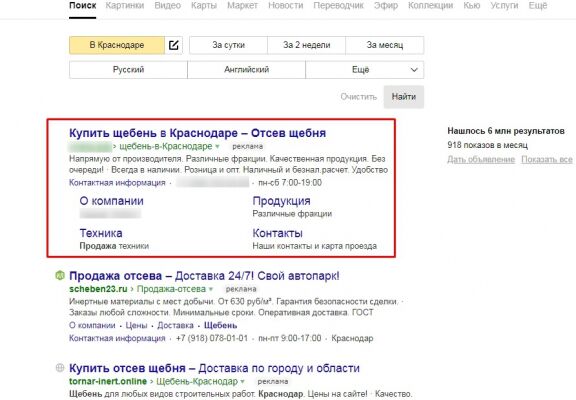Image resolution: width=576 pixels, height=400 pixels.
Task: Open Контактная информация in first ad
Action: tap(117, 183)
